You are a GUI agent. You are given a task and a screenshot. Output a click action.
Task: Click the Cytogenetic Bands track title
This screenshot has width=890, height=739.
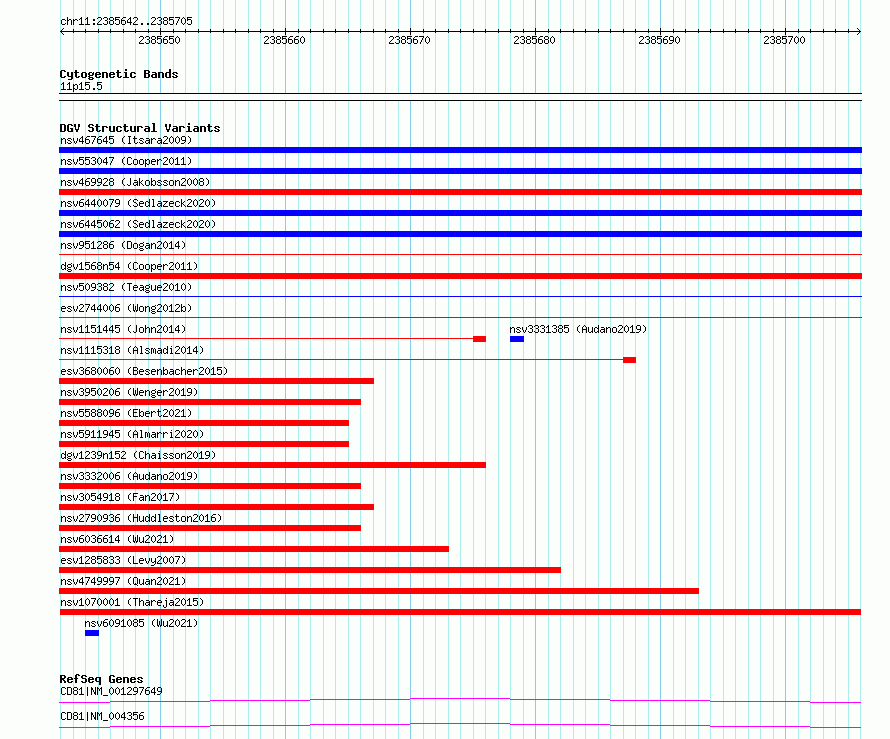tap(119, 74)
